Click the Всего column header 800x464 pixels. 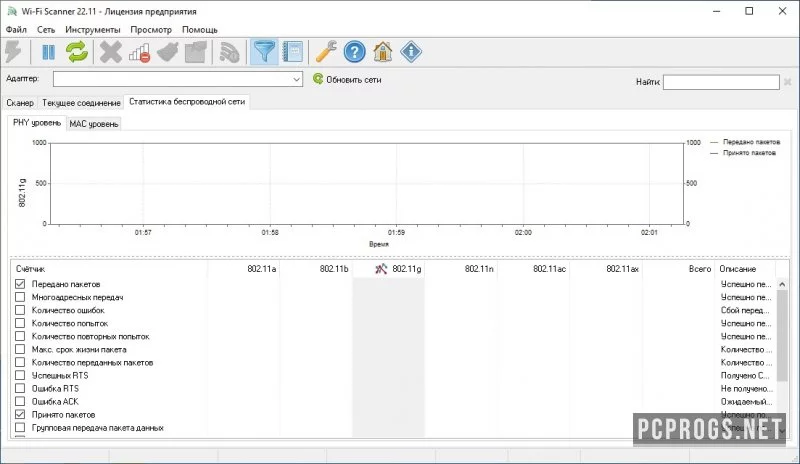click(x=679, y=268)
